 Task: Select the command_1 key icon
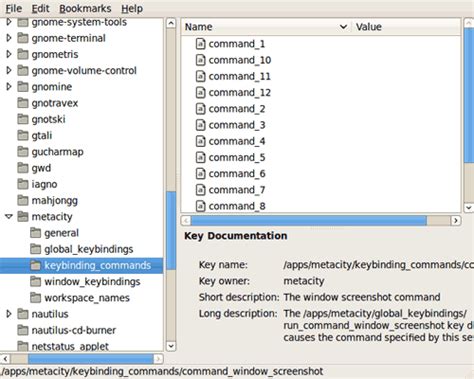(200, 44)
